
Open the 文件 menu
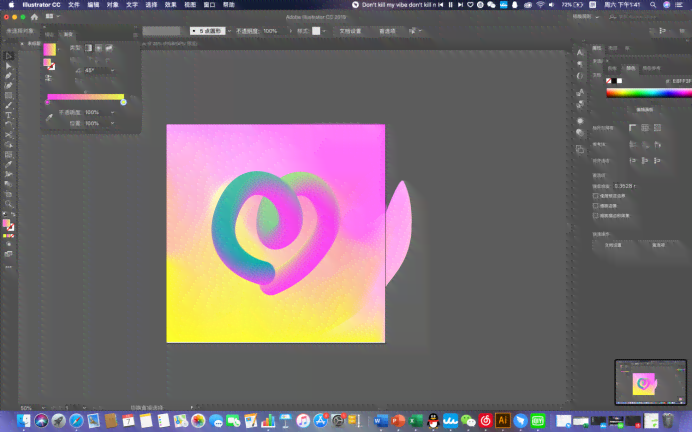74,5
